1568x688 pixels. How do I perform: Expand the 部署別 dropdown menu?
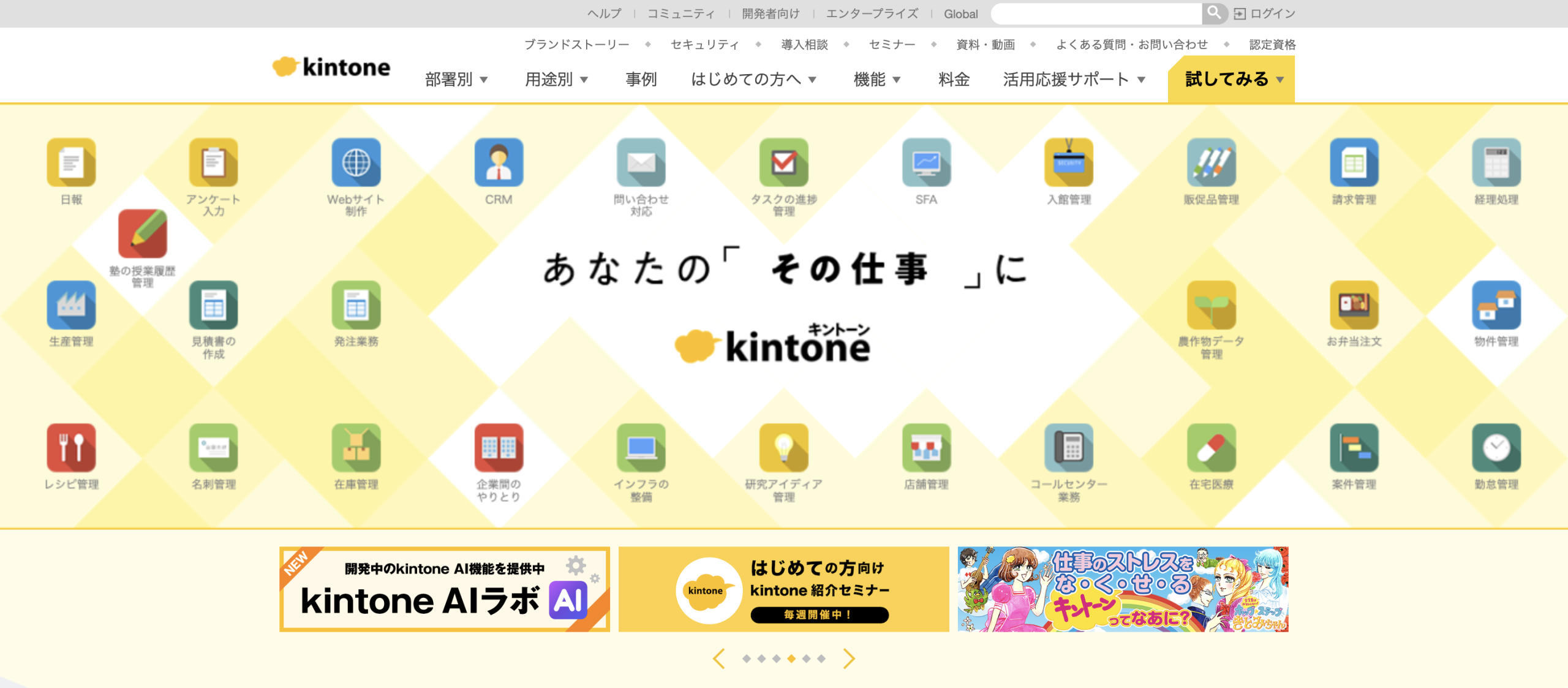coord(456,79)
